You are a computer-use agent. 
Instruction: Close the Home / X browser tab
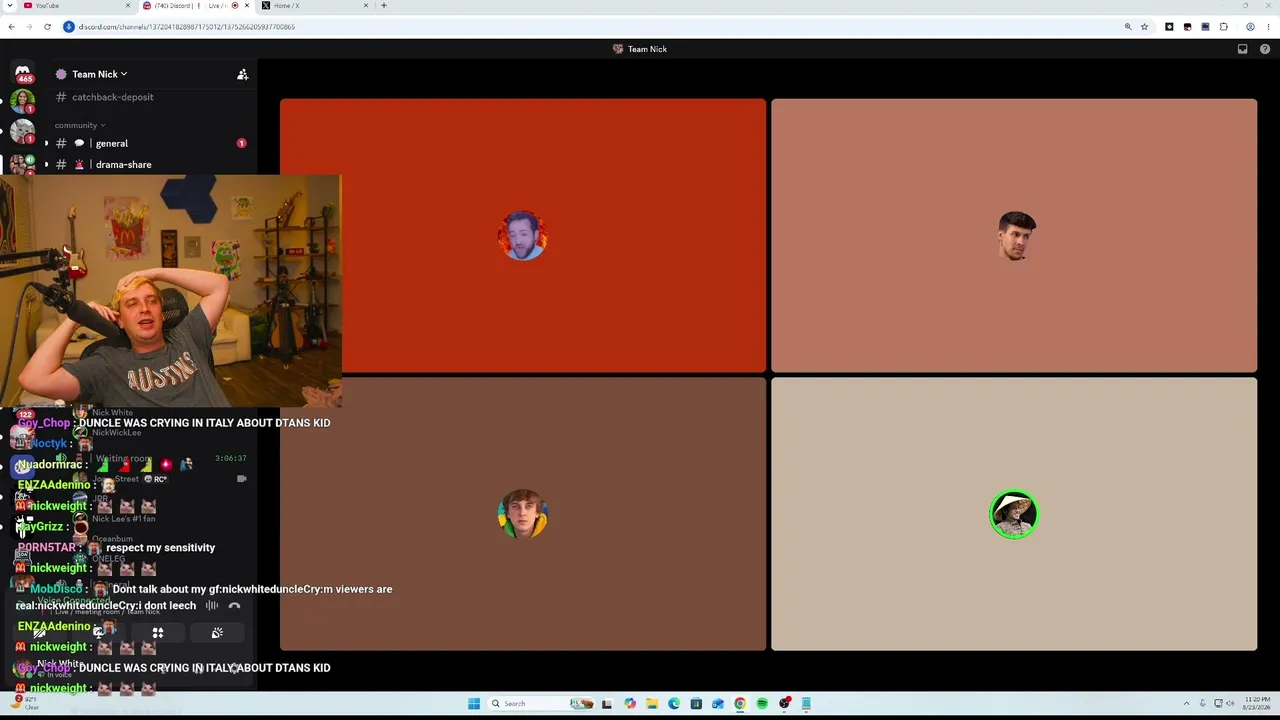(366, 6)
